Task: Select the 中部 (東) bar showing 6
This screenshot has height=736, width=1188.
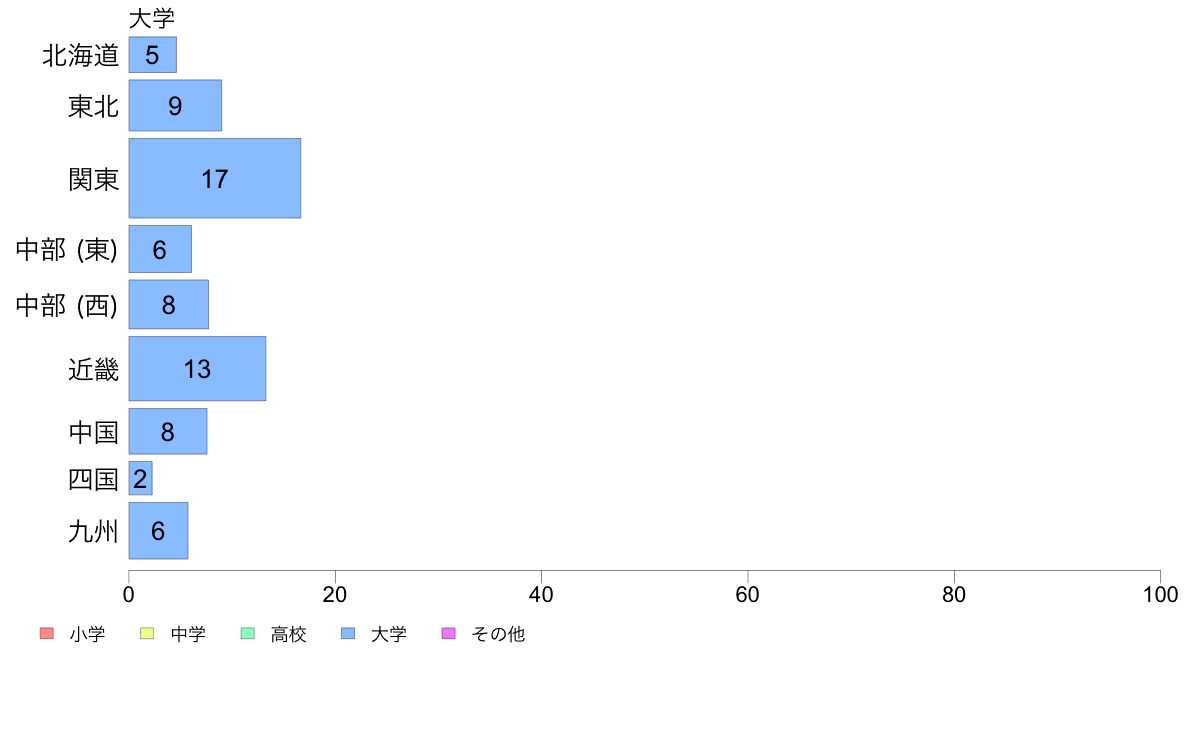Action: pyautogui.click(x=160, y=249)
